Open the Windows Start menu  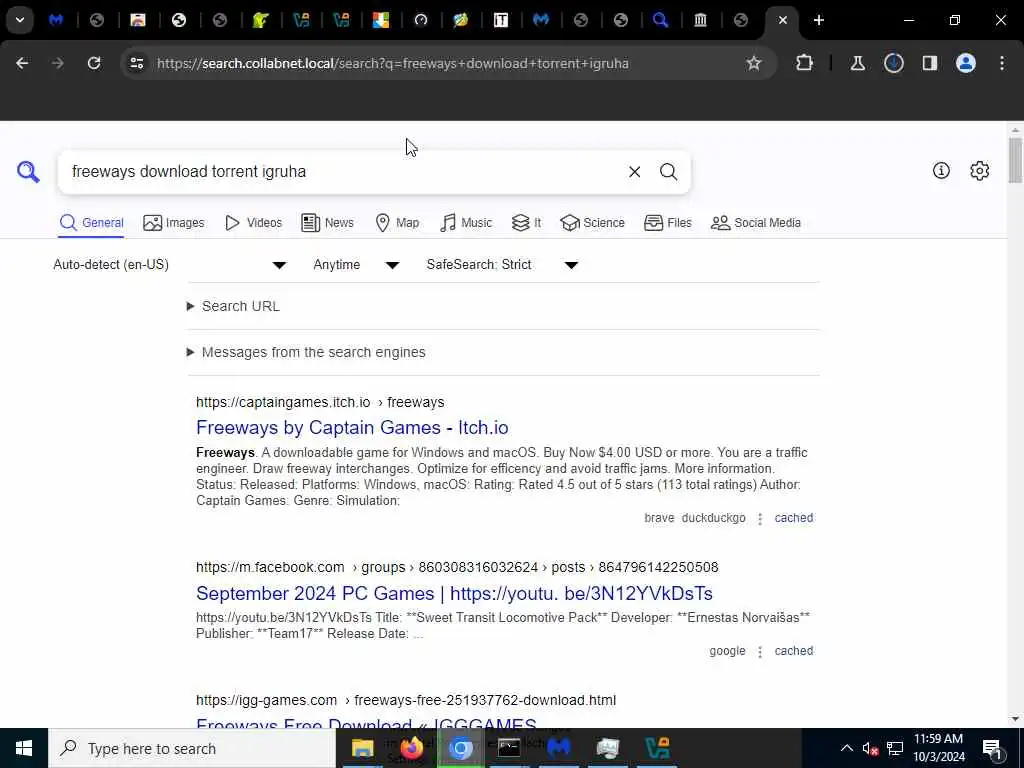[x=24, y=748]
